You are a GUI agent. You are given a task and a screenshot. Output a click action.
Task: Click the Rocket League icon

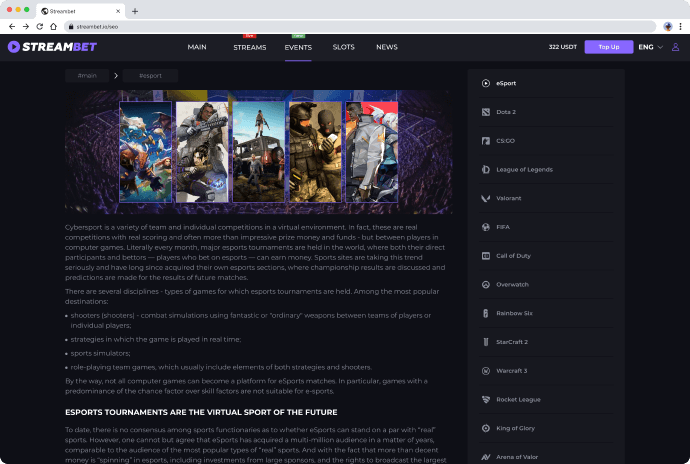(x=486, y=400)
